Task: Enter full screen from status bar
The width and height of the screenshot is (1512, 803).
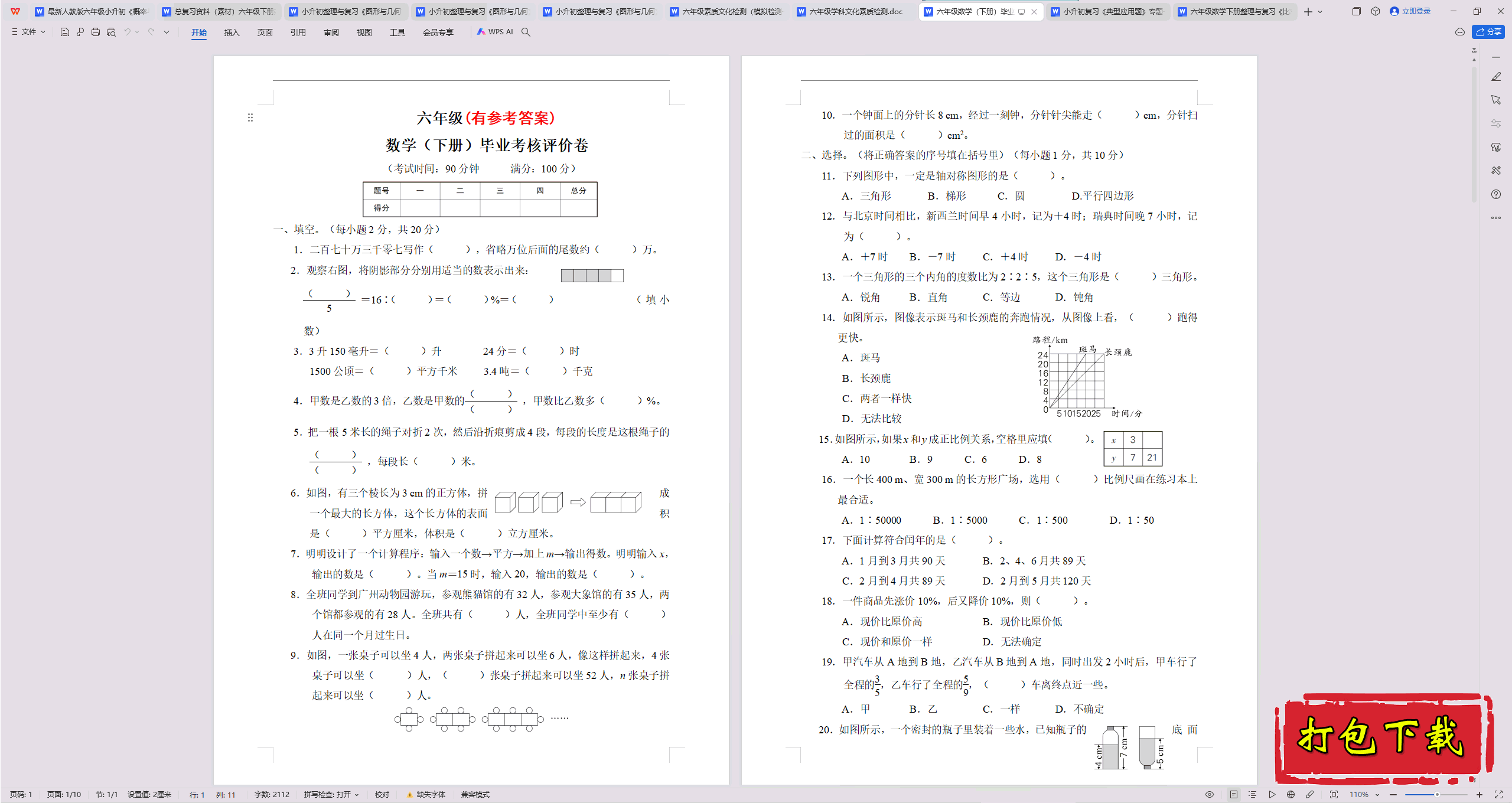Action: pos(1498,795)
